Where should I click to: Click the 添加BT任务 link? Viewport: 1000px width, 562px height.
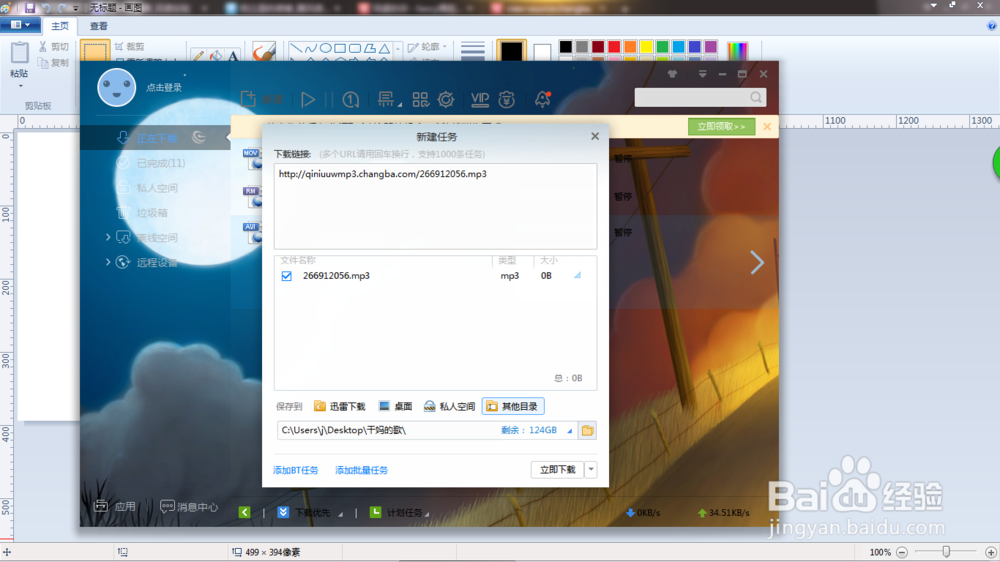tap(295, 470)
